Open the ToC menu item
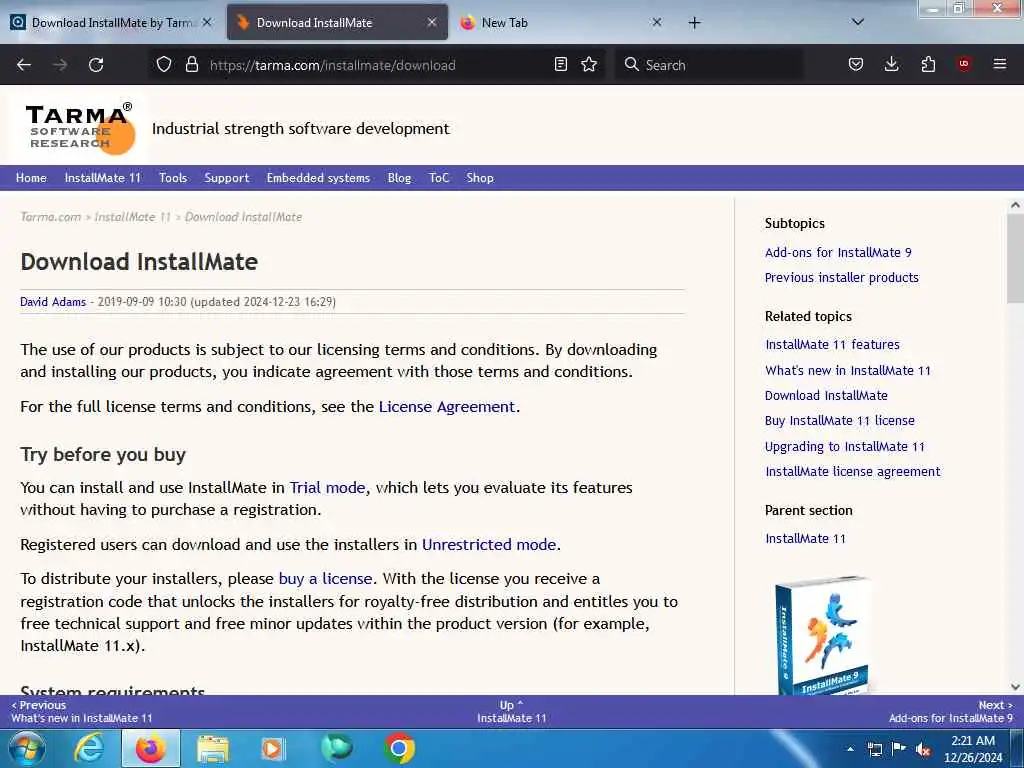Viewport: 1024px width, 768px height. point(439,178)
